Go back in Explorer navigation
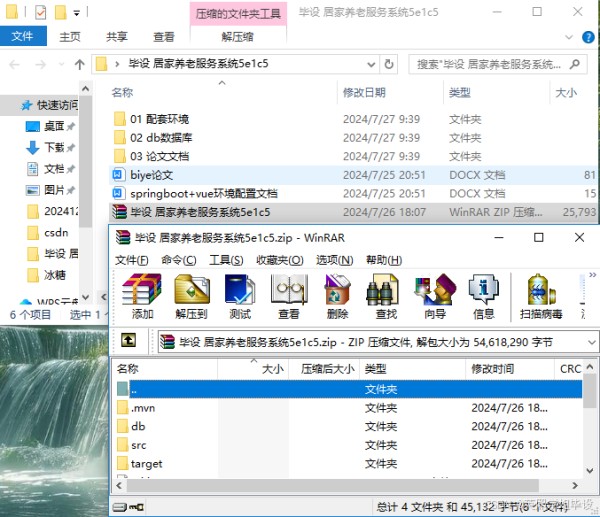The image size is (600, 517). [14, 64]
